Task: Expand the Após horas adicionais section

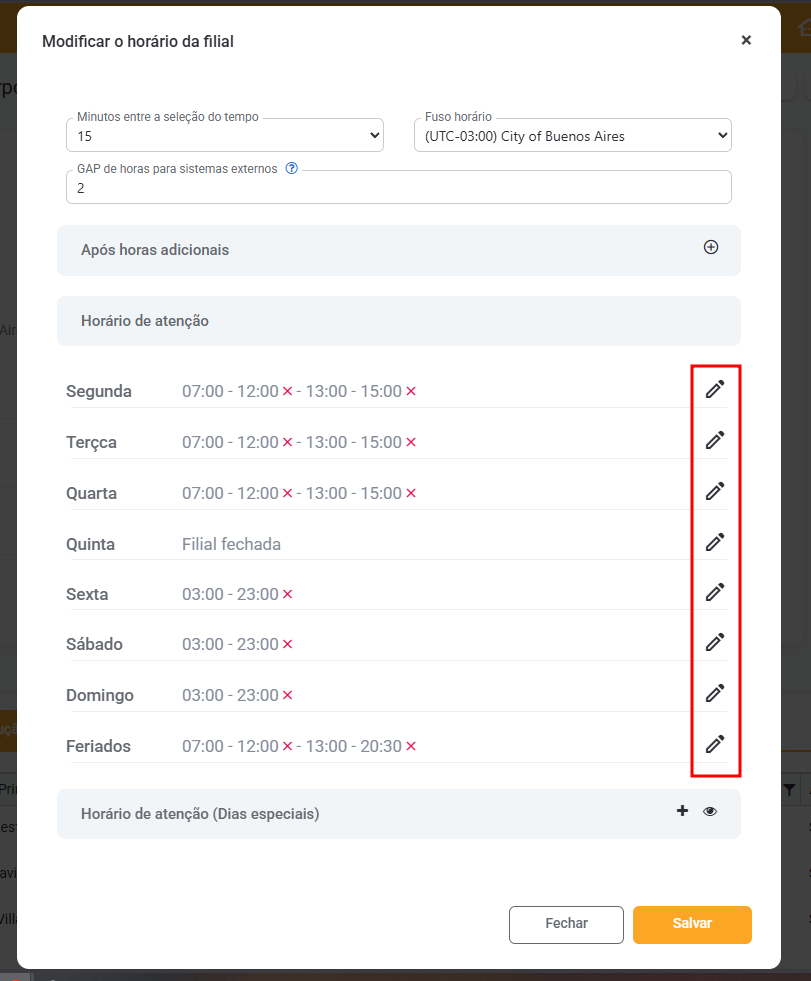Action: 711,248
